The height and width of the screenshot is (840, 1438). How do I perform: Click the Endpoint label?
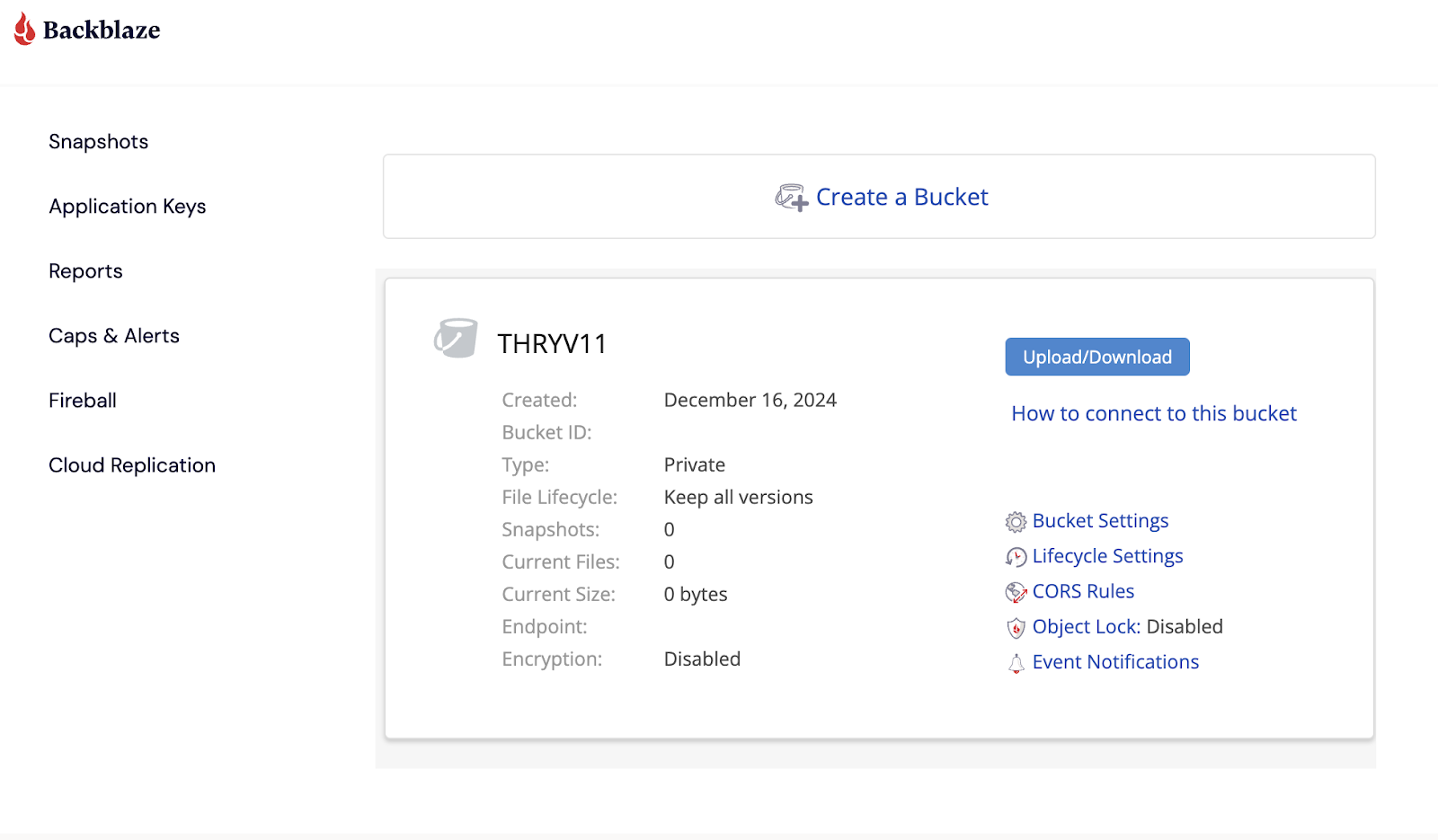pos(545,626)
